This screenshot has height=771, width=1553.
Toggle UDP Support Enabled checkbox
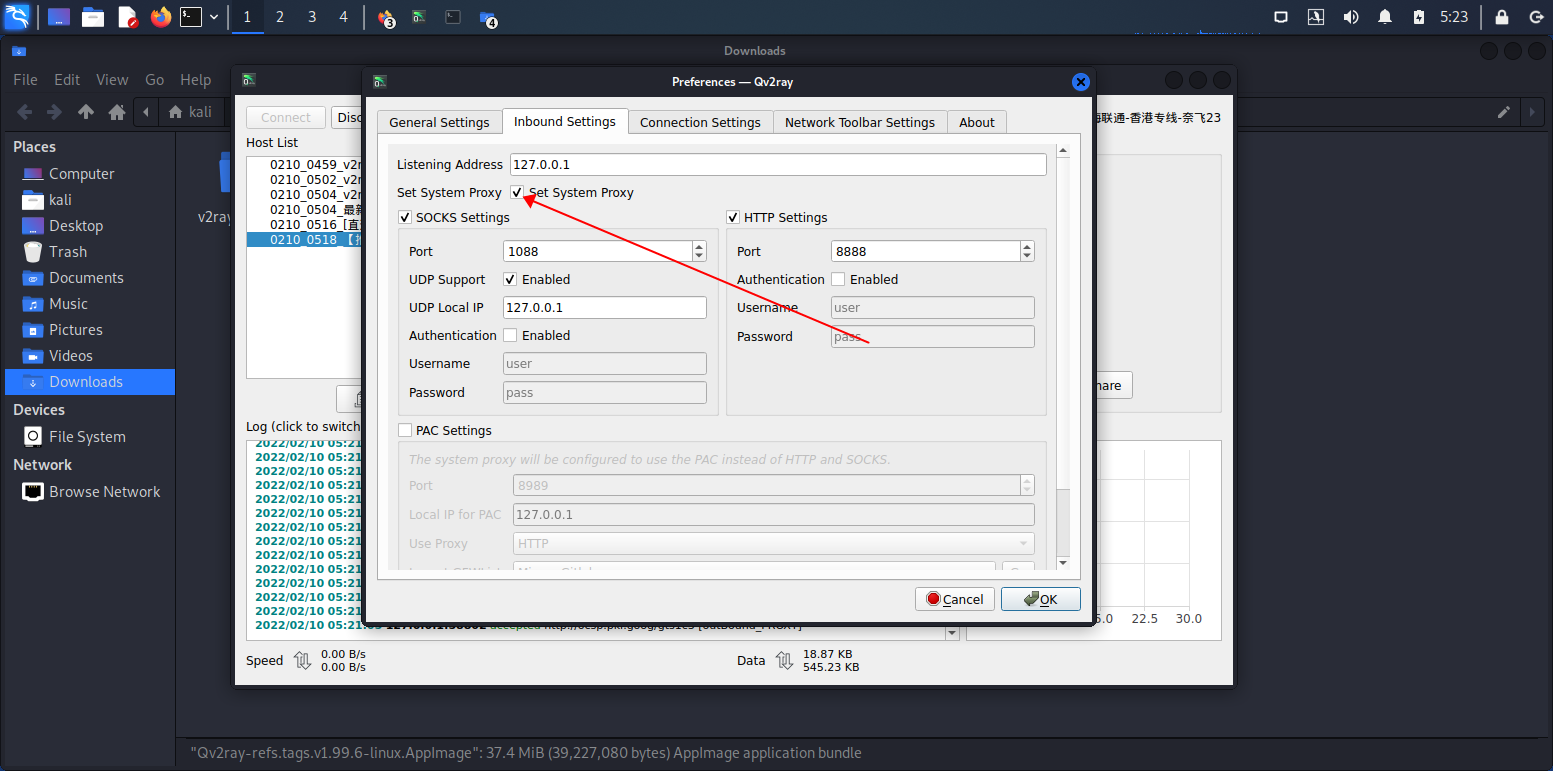click(510, 279)
